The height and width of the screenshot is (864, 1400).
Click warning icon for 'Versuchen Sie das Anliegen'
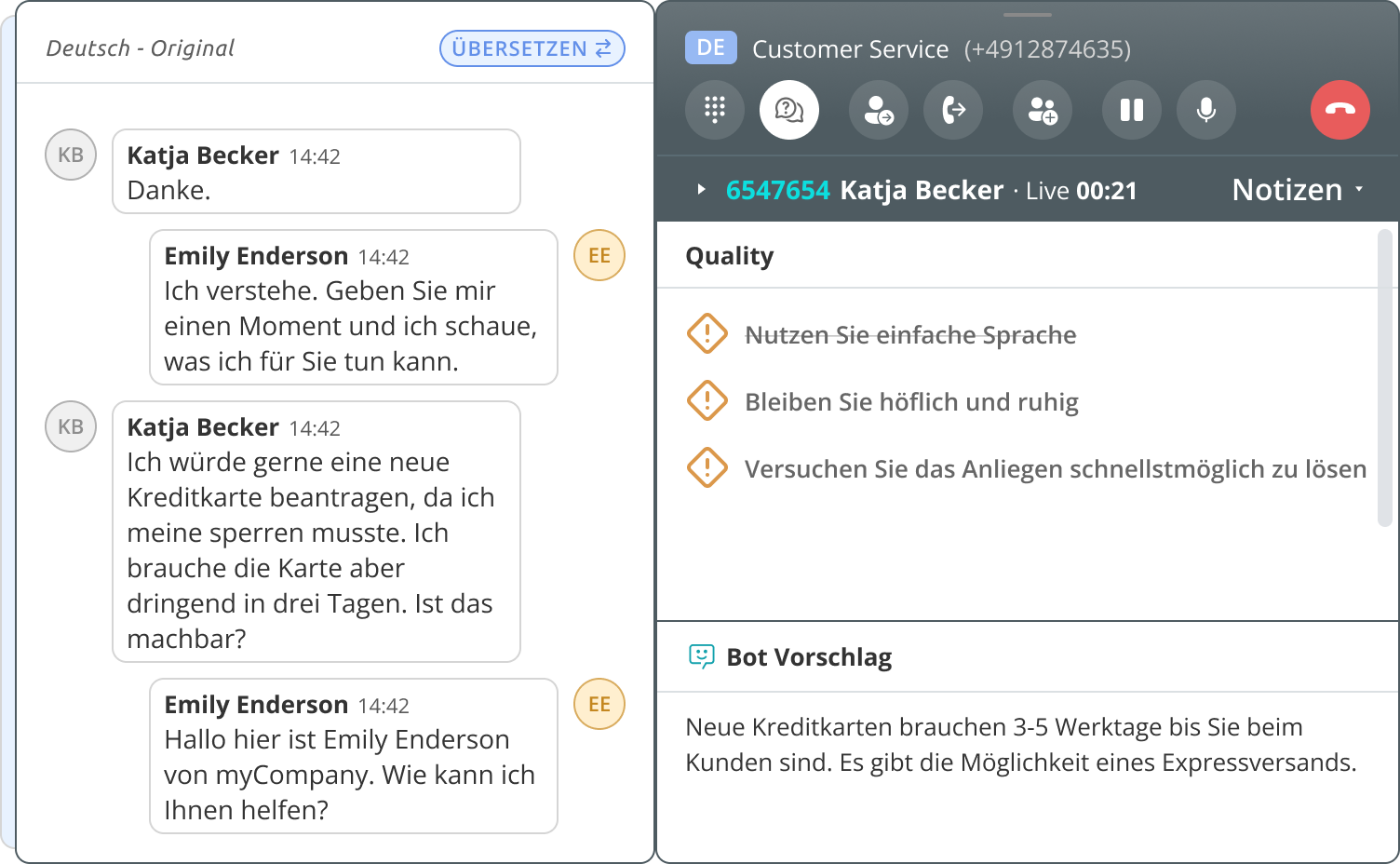click(x=707, y=468)
